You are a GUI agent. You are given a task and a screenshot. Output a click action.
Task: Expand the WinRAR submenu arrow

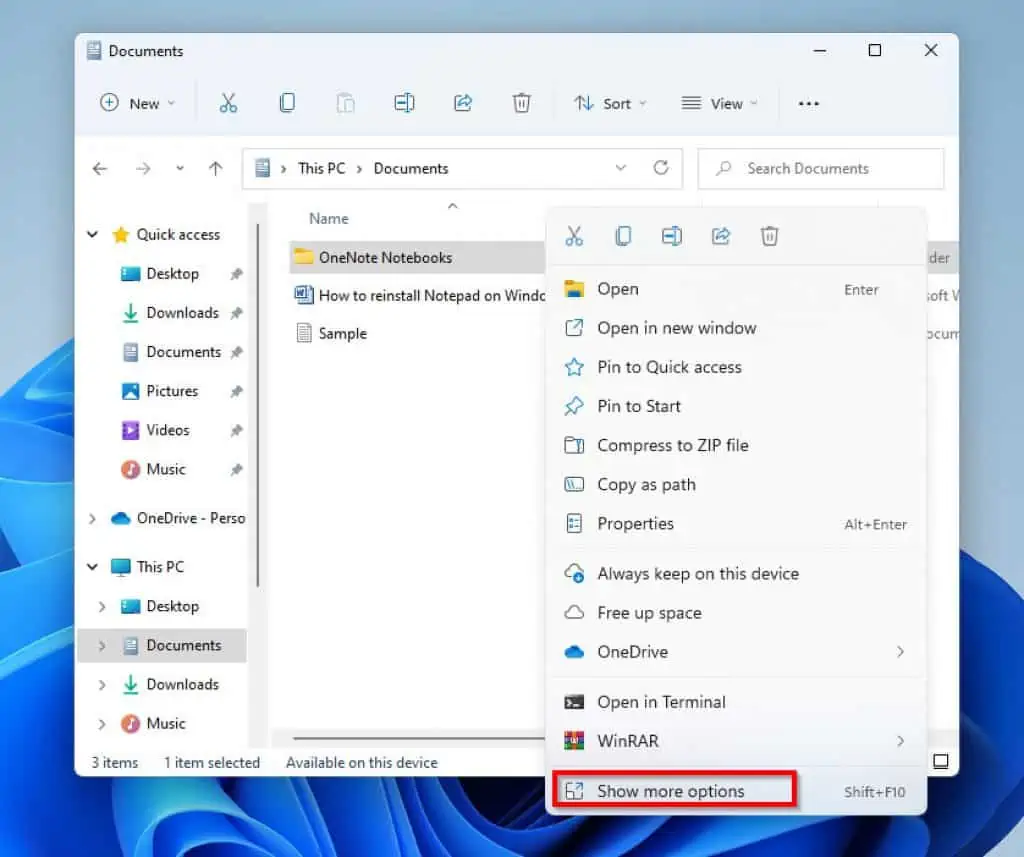point(901,740)
